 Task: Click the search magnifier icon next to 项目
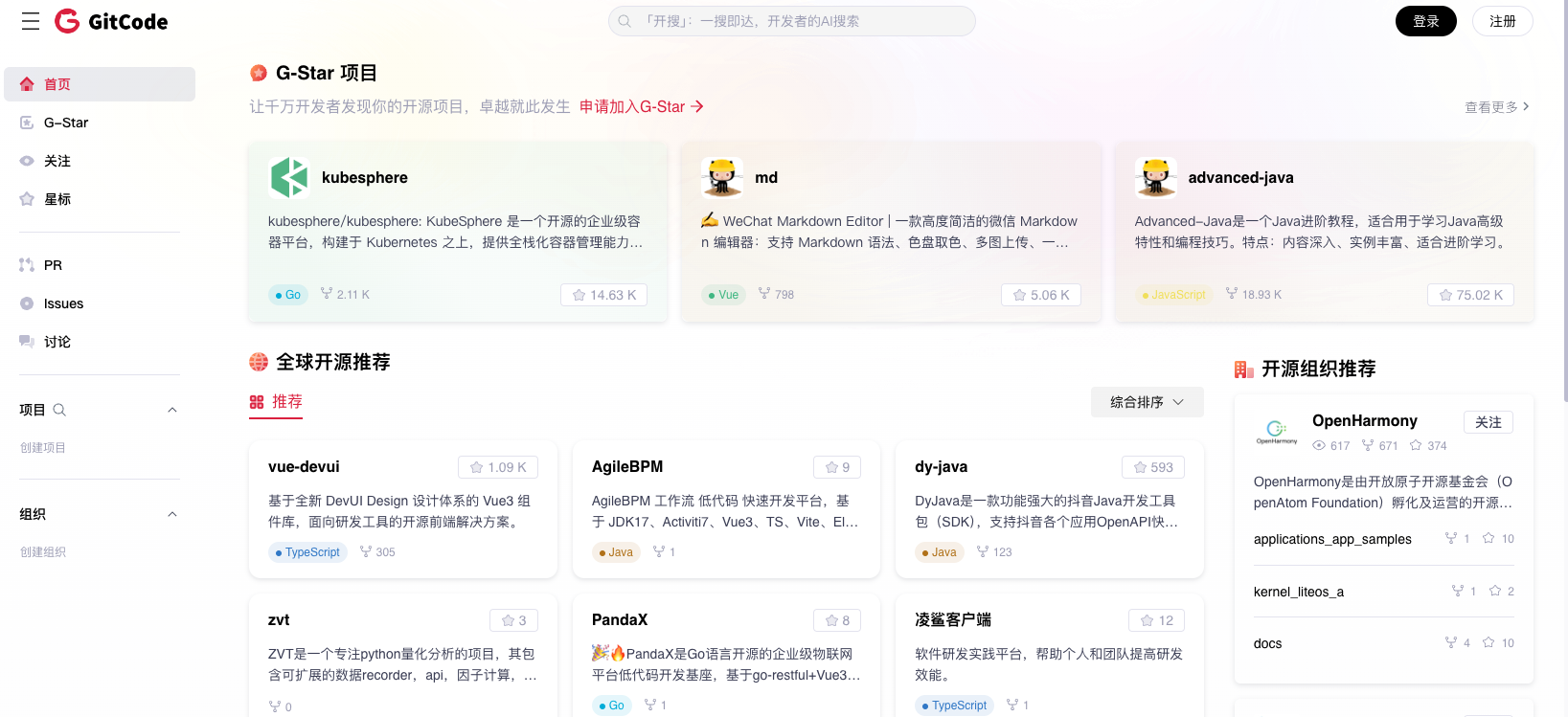pos(59,410)
